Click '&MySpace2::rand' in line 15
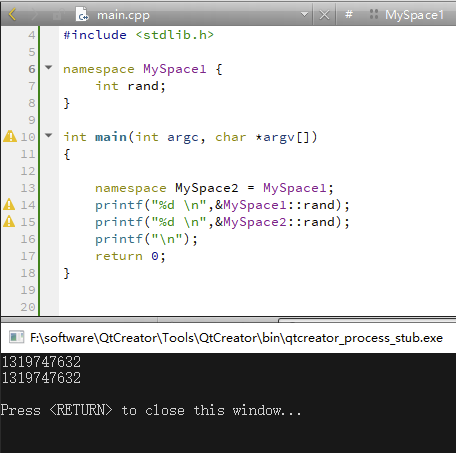Screen dimensions: 456x453 [x=275, y=222]
